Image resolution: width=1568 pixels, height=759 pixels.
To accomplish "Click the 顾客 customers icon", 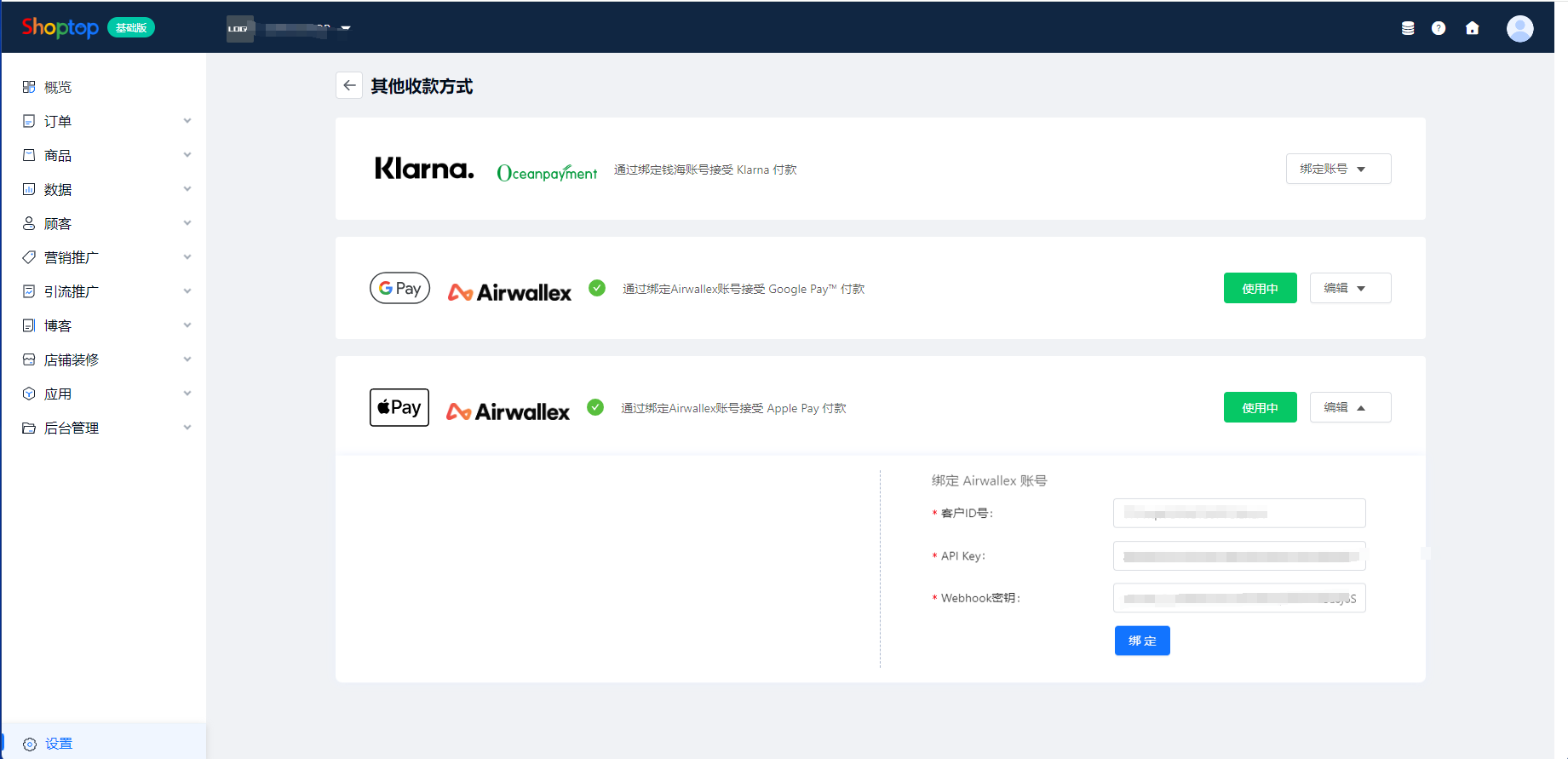I will 29,223.
